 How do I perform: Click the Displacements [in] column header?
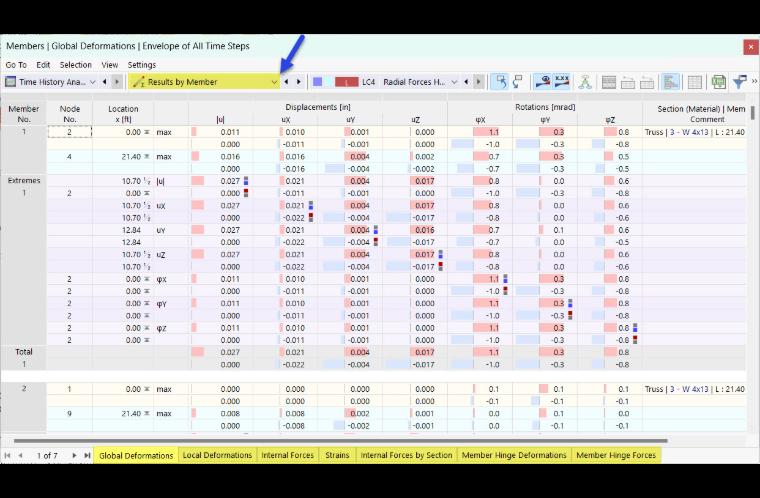point(317,107)
